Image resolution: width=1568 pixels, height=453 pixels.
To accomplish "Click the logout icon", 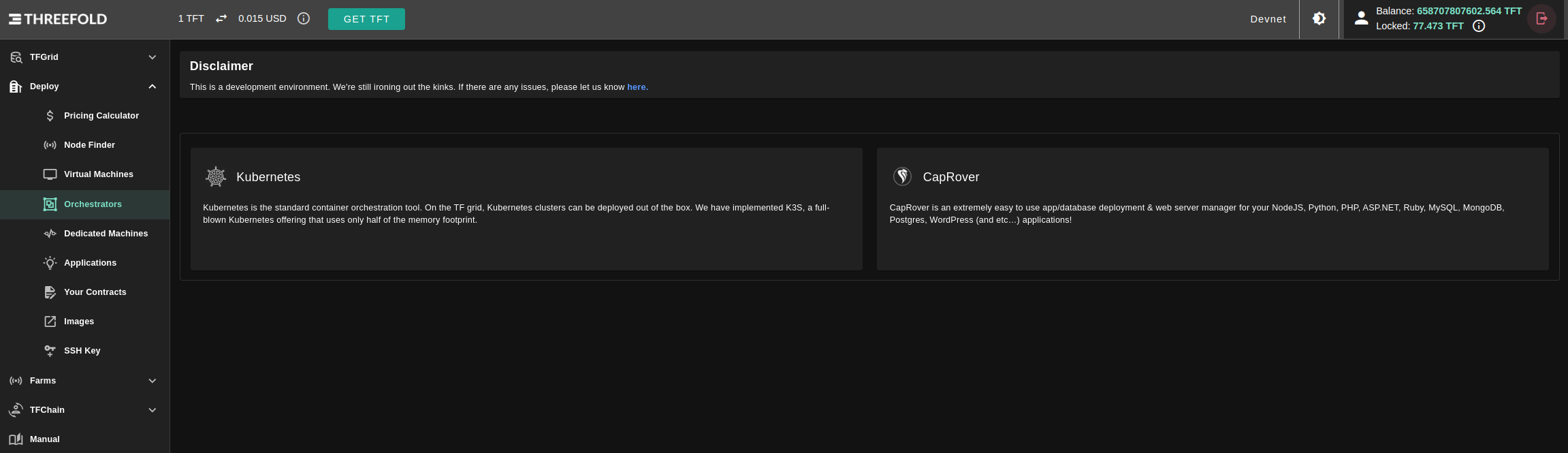I will 1541,18.
